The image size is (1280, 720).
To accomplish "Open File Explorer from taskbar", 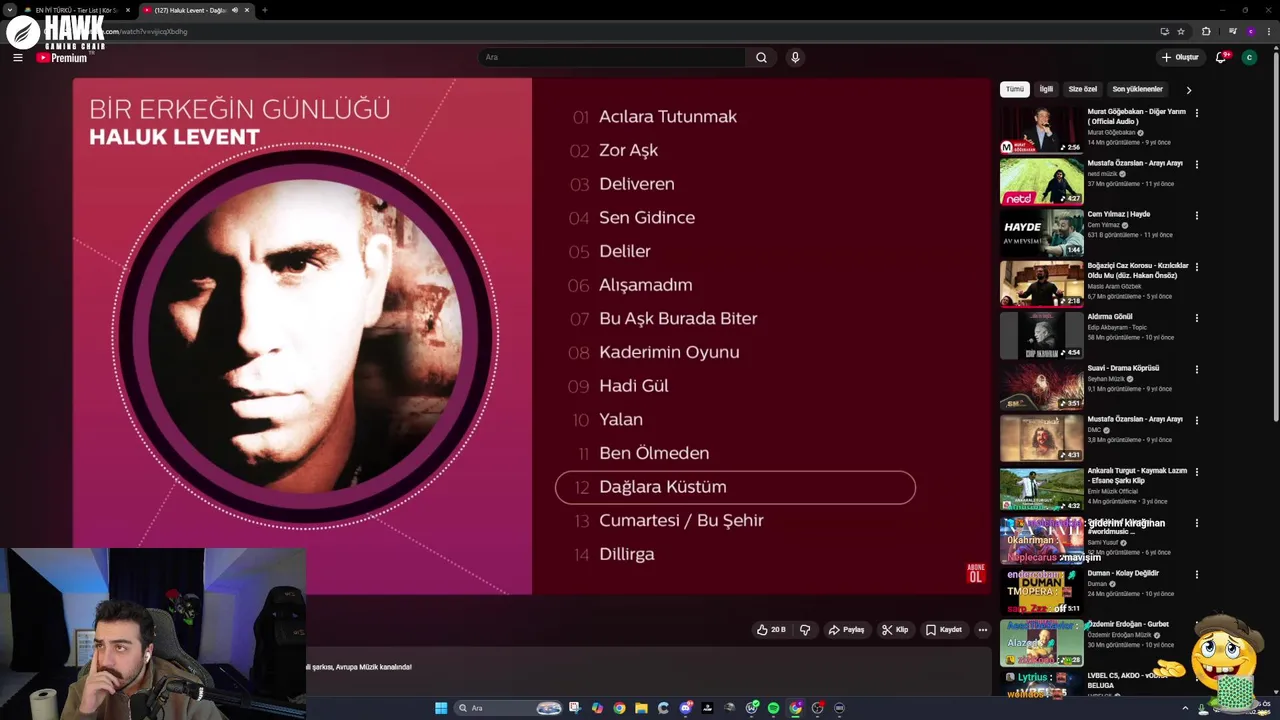I will [641, 708].
